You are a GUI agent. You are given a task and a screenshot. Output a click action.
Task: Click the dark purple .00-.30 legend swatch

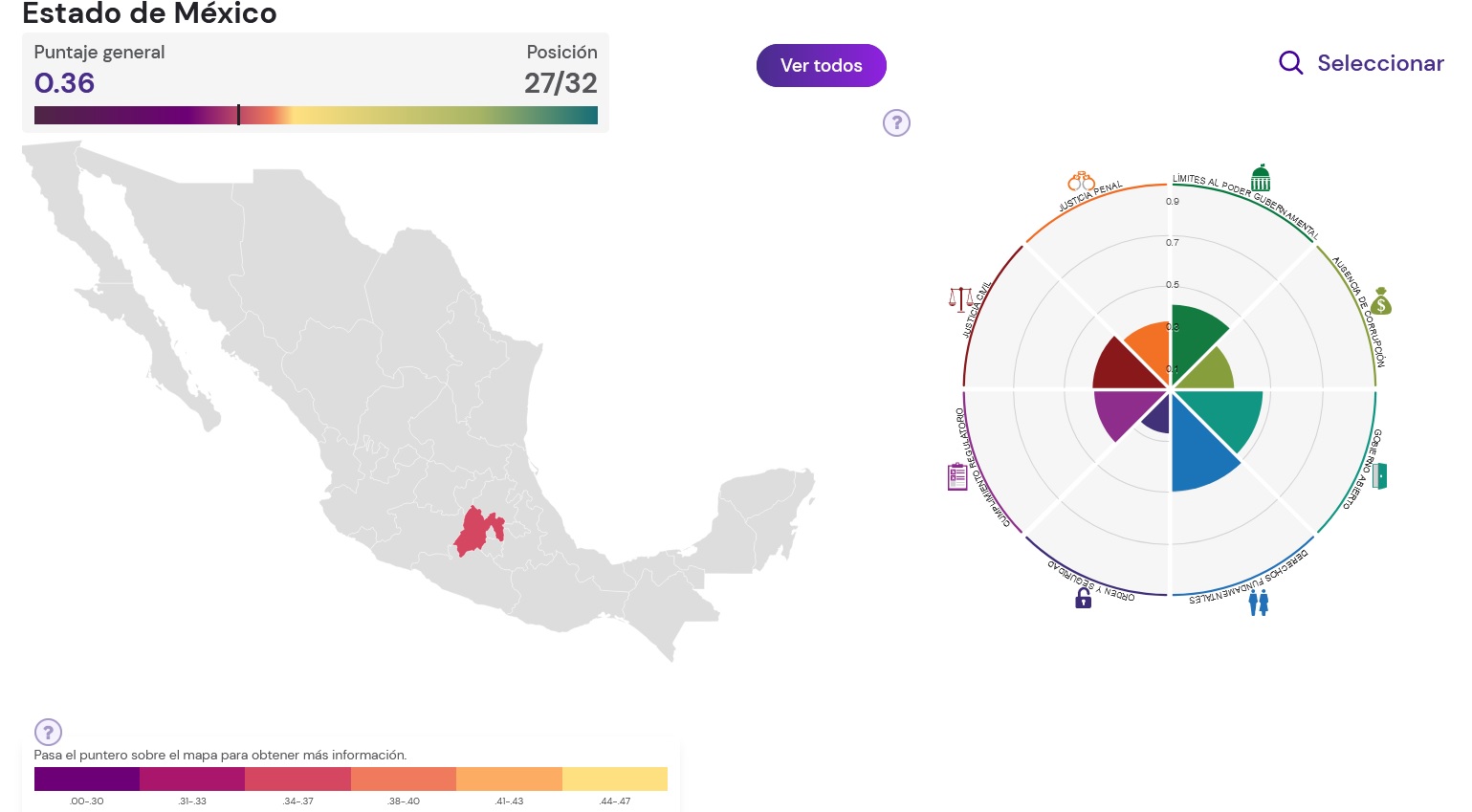click(87, 779)
